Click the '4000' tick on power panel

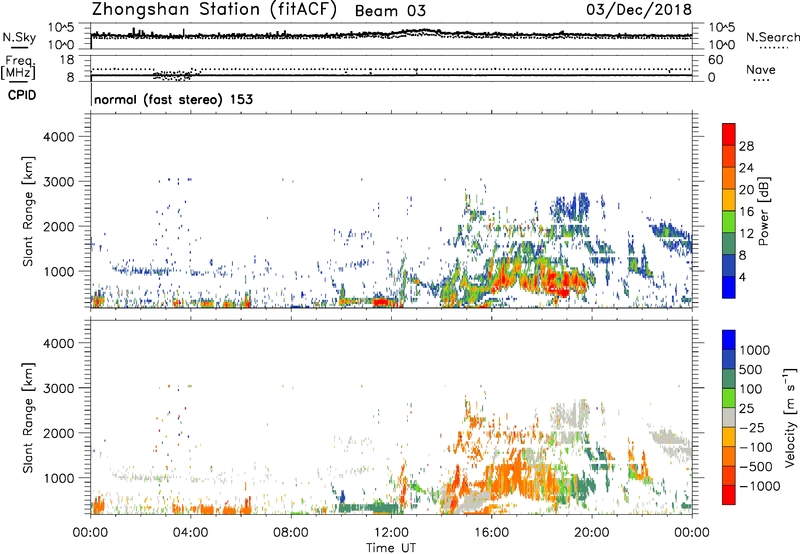tap(58, 137)
